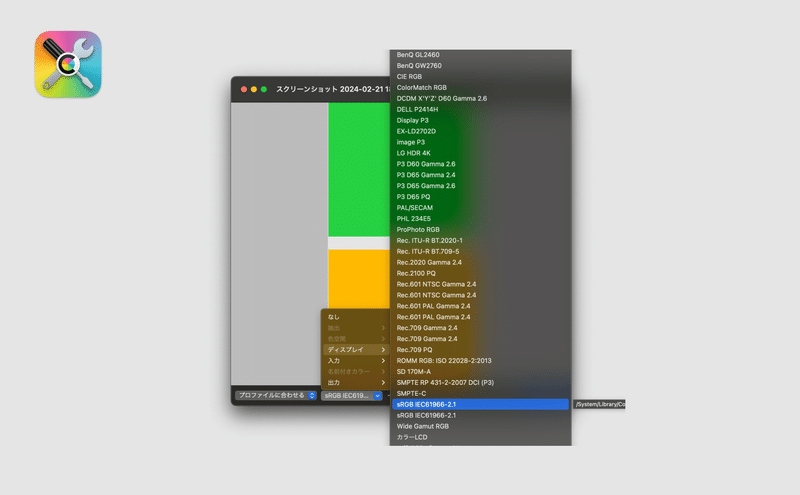The height and width of the screenshot is (495, 800).
Task: Choose カラーLCD profile
Action: (x=481, y=437)
